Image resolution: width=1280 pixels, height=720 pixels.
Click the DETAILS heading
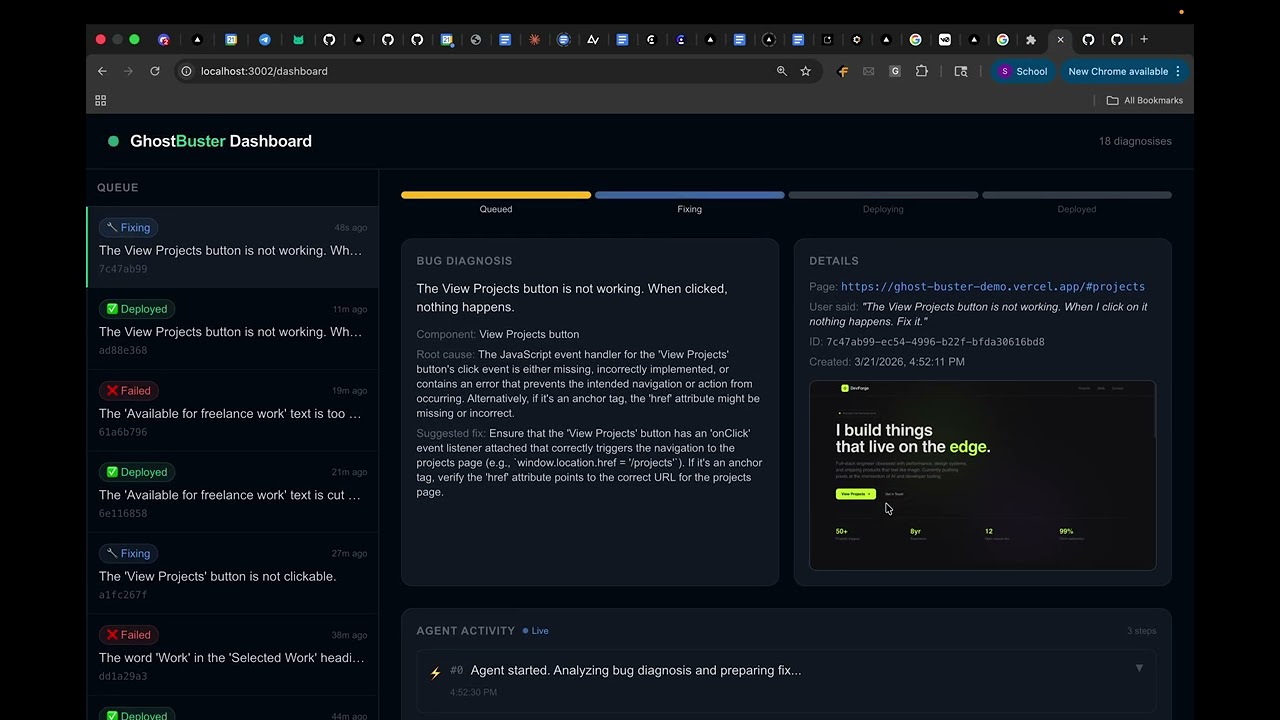pos(834,261)
